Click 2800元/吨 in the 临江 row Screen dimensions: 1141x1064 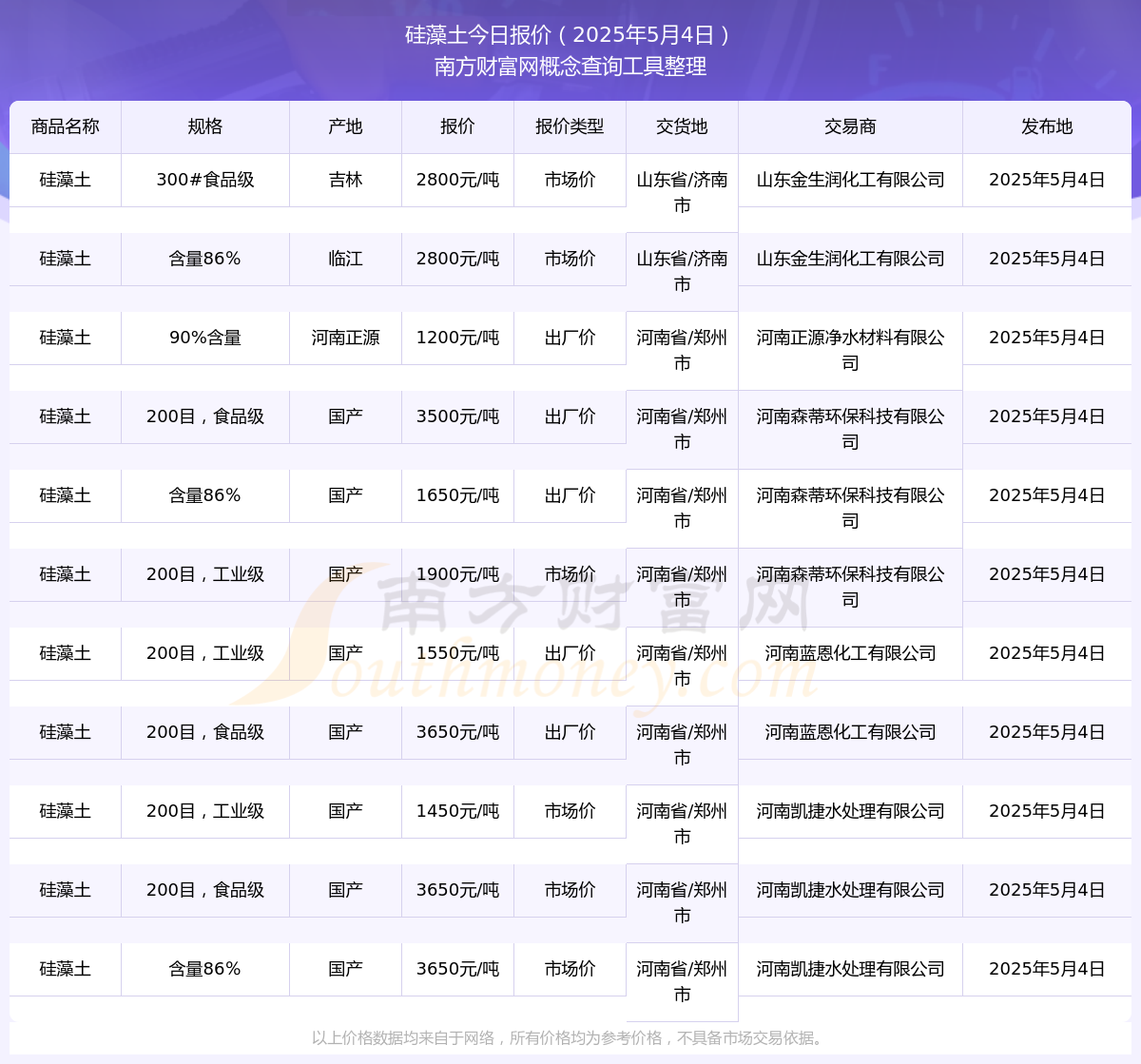[x=458, y=259]
